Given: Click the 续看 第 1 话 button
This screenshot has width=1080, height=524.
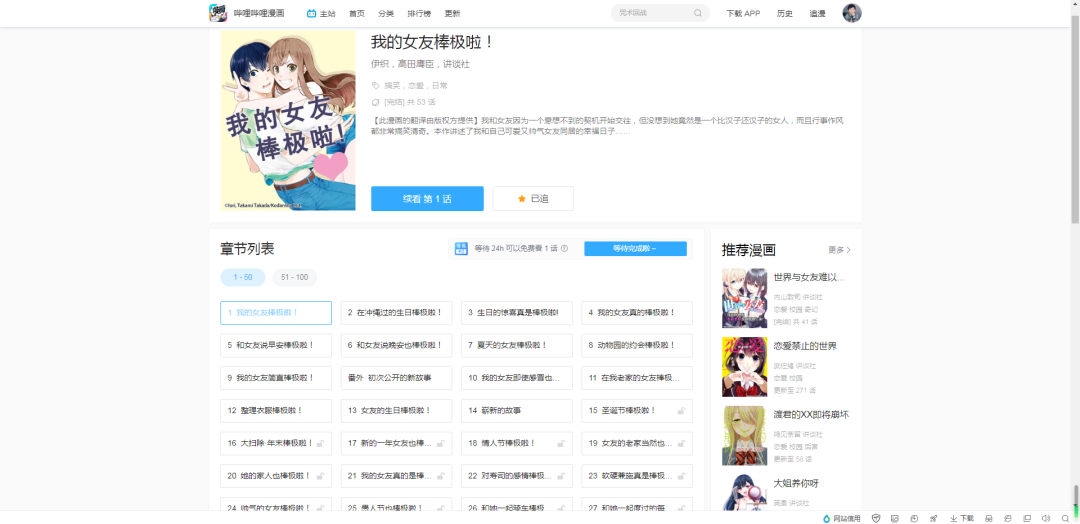Looking at the screenshot, I should click(427, 198).
